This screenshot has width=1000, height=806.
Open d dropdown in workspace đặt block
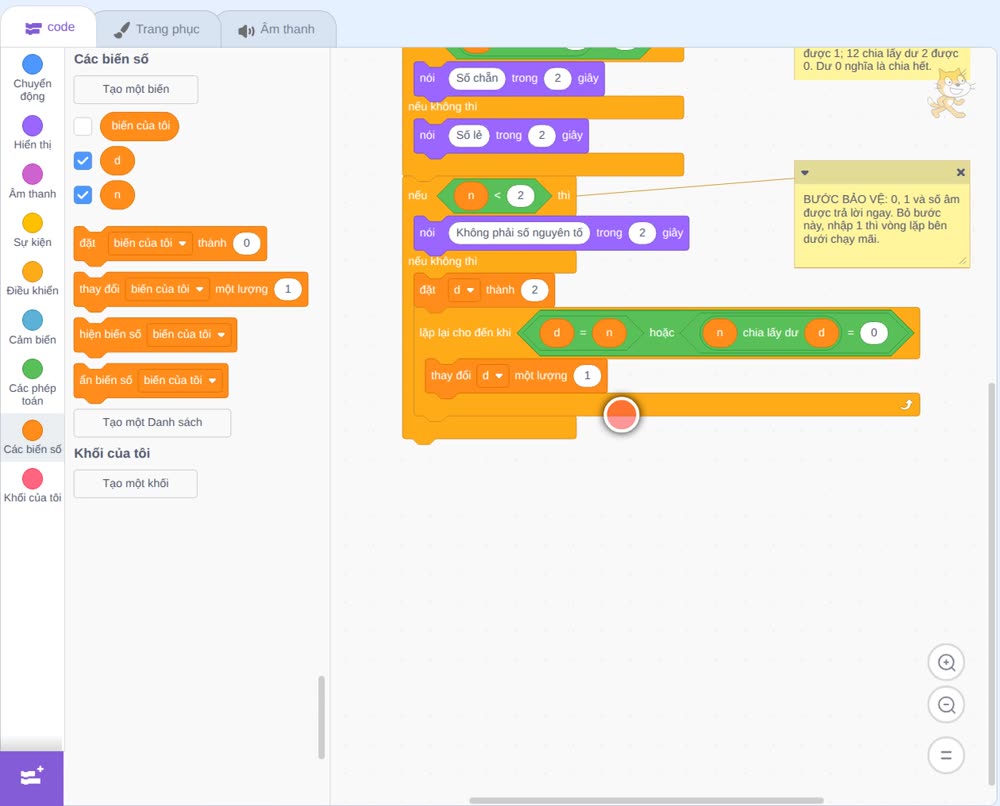(x=464, y=290)
